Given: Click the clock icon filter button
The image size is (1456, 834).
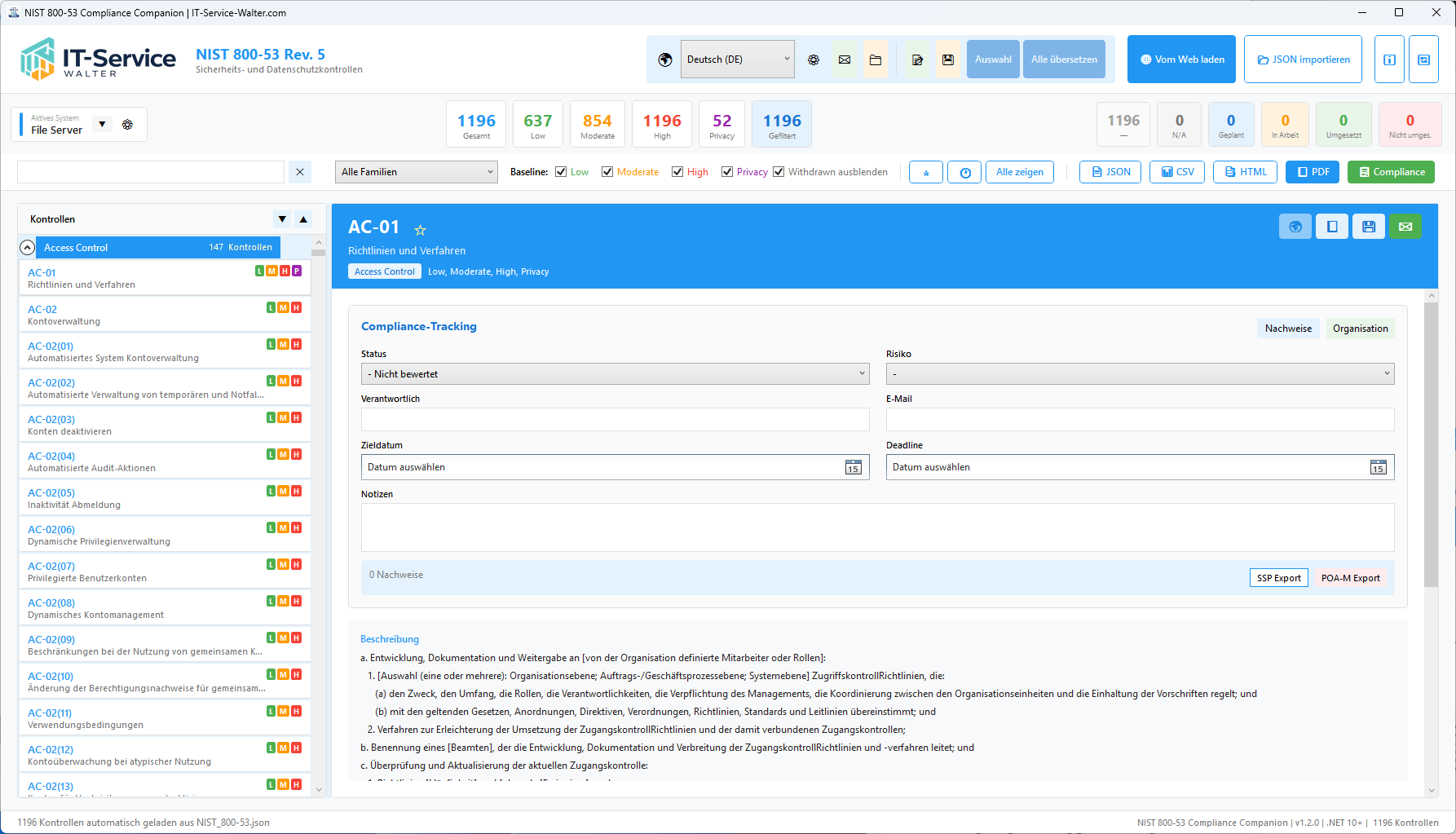Looking at the screenshot, I should pyautogui.click(x=964, y=172).
